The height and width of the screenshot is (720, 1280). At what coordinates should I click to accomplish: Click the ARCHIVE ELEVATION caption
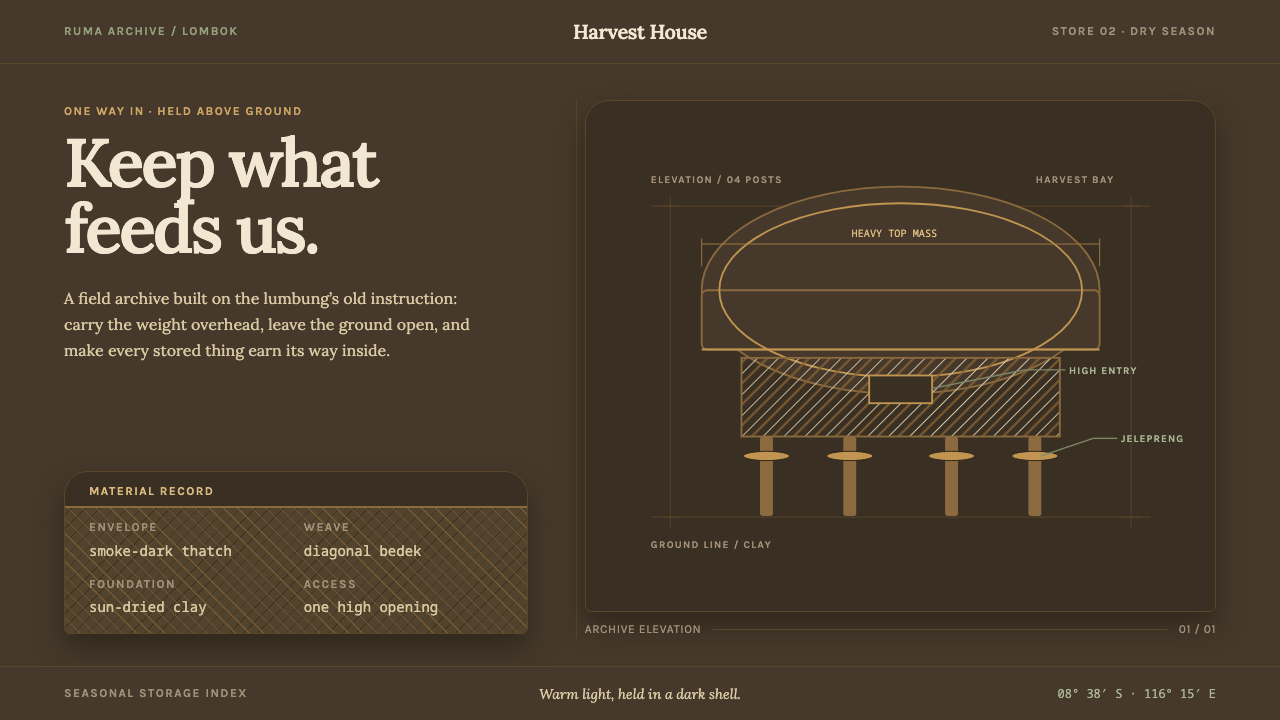click(x=643, y=629)
